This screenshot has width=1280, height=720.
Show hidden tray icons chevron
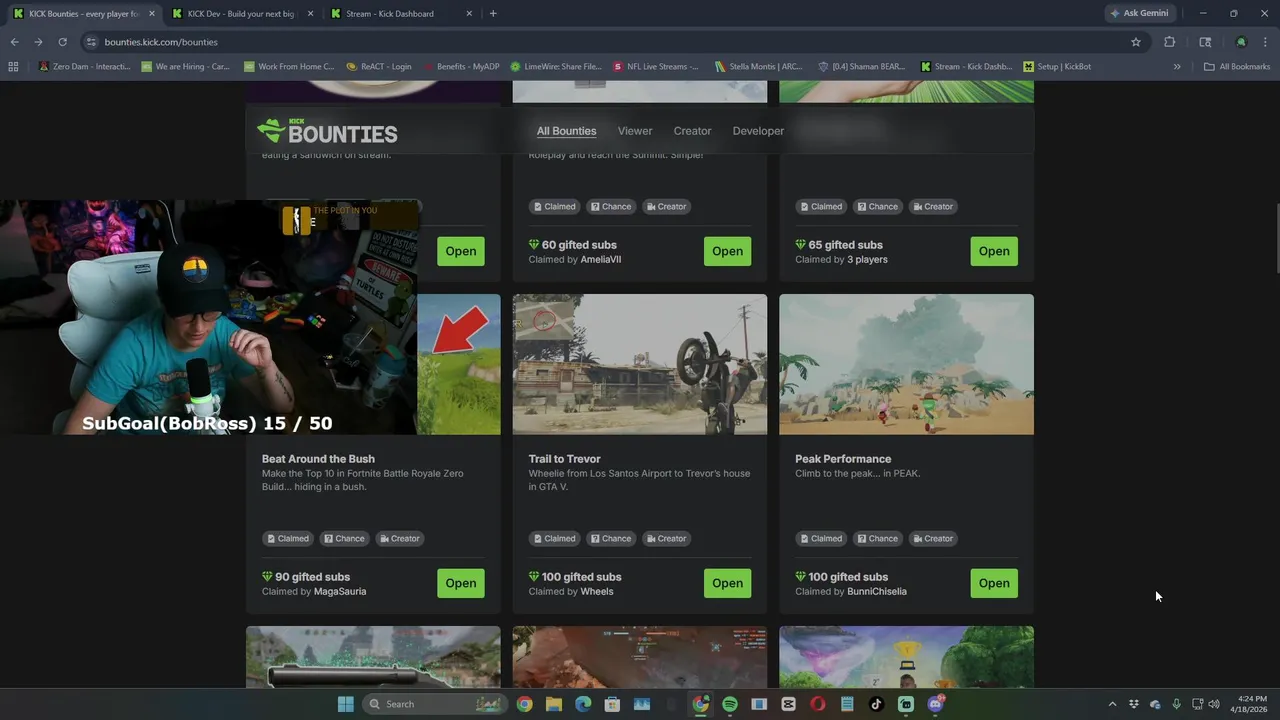pos(1112,704)
